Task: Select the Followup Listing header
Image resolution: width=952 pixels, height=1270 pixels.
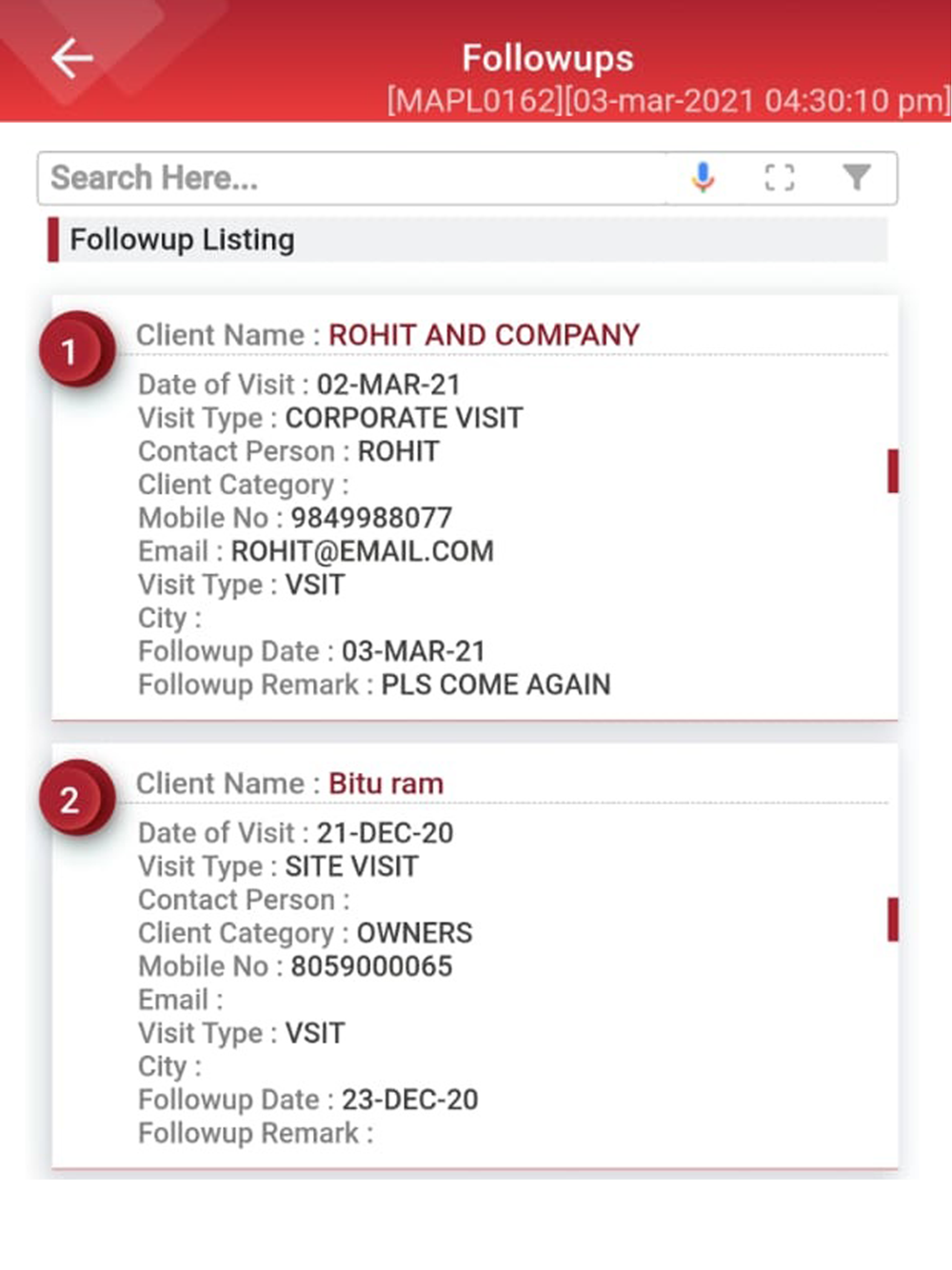Action: click(182, 240)
